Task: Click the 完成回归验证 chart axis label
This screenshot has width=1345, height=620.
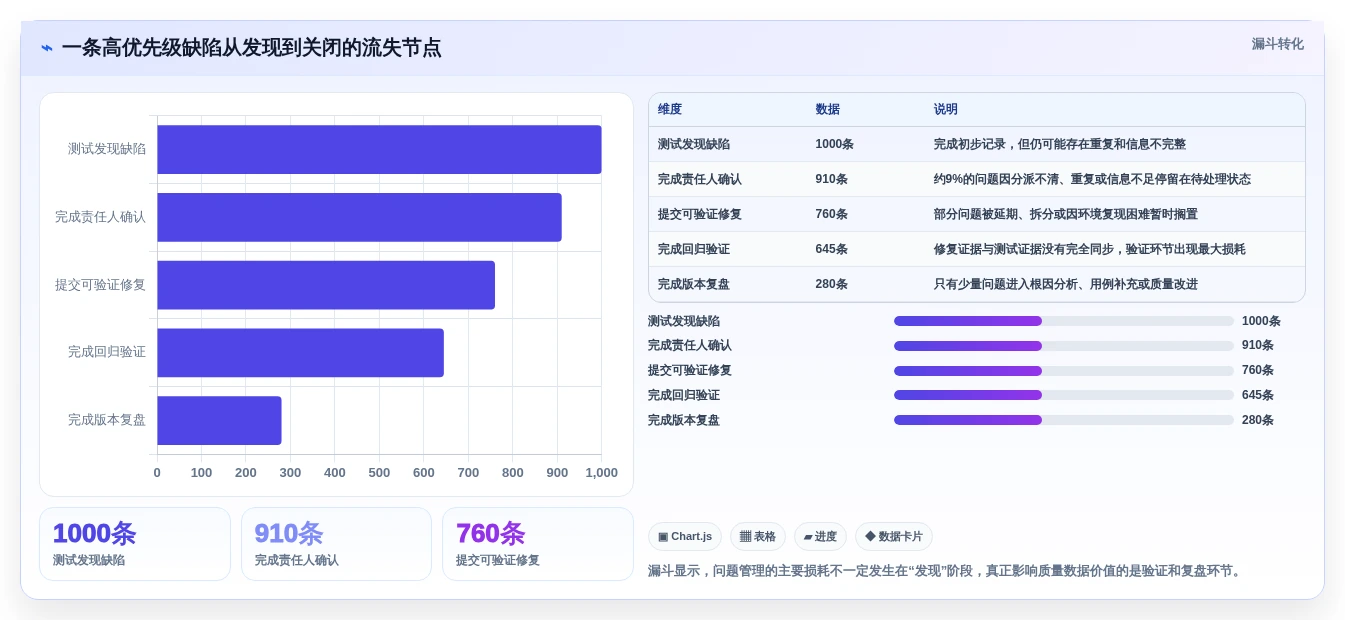Action: [107, 352]
